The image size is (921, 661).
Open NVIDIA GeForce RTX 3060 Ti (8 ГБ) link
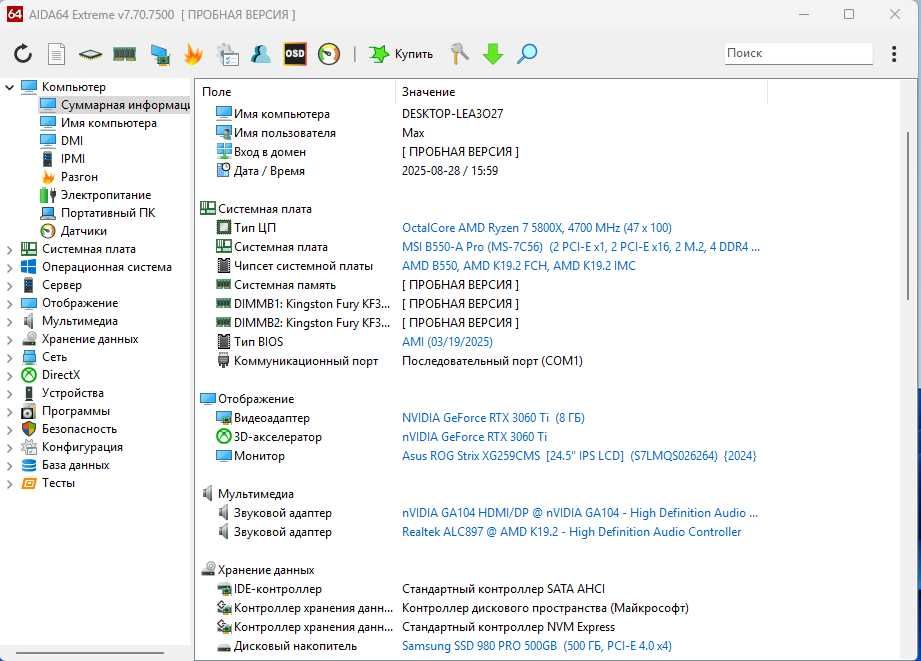493,418
